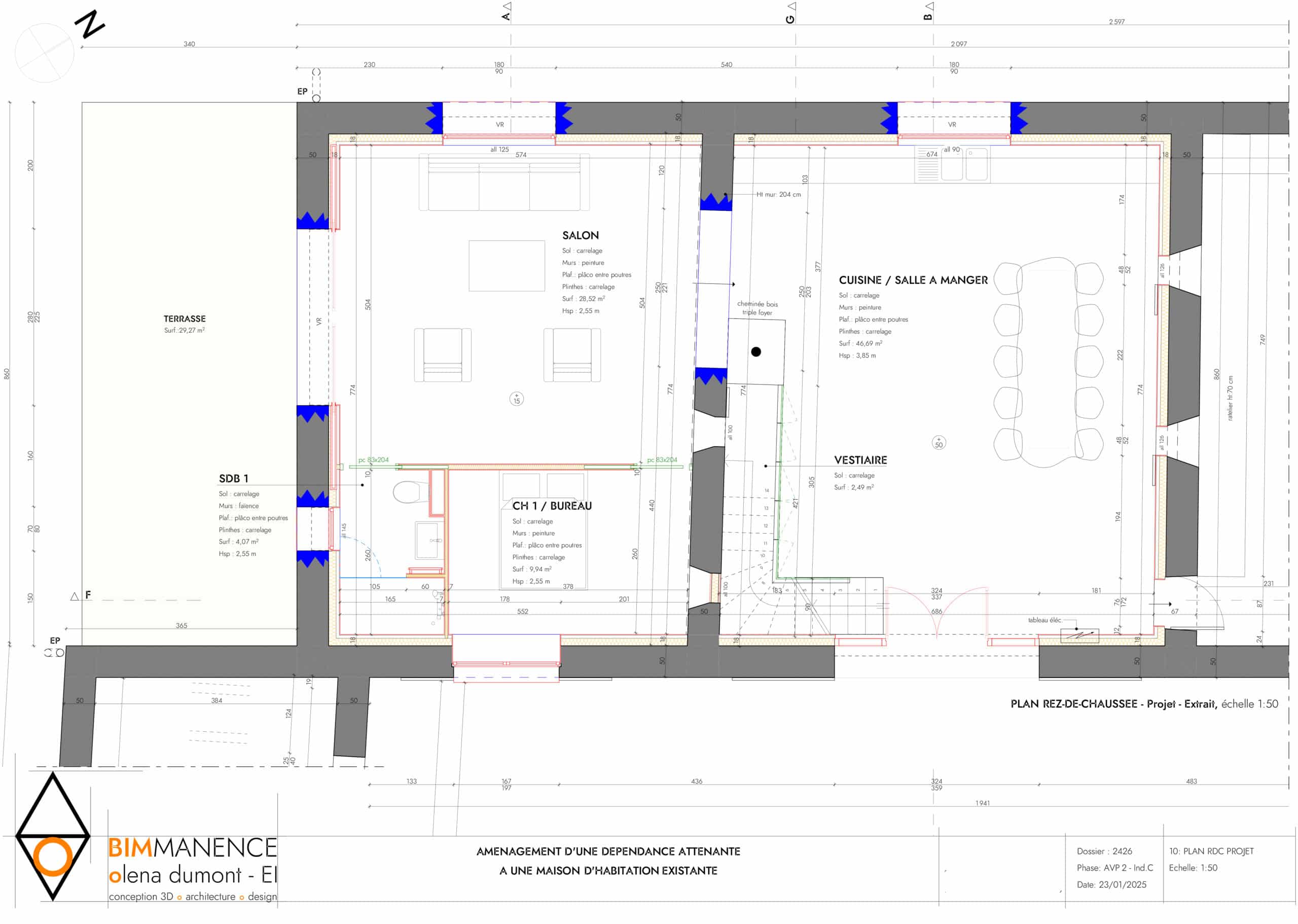
Task: Click the dimension '2 097' at the top
Action: (x=958, y=44)
